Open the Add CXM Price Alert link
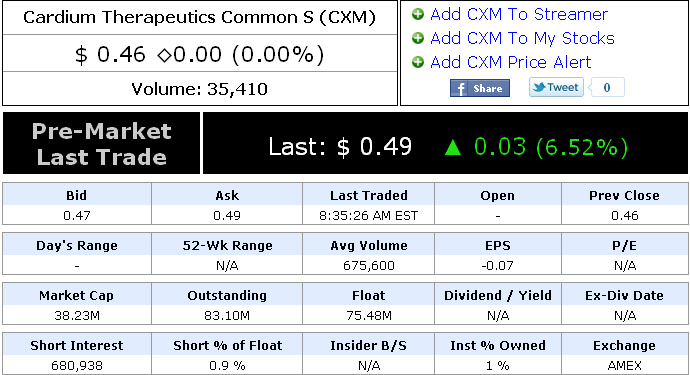Image resolution: width=690 pixels, height=375 pixels. [511, 62]
